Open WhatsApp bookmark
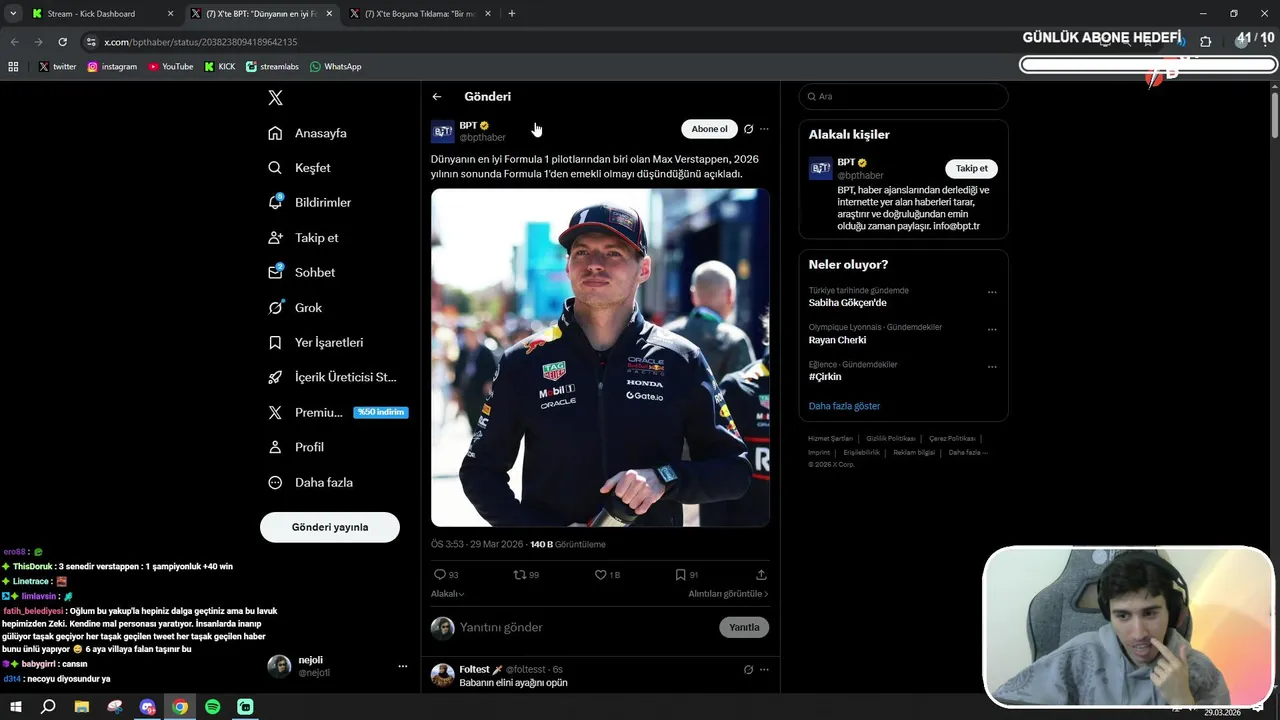 pyautogui.click(x=335, y=67)
